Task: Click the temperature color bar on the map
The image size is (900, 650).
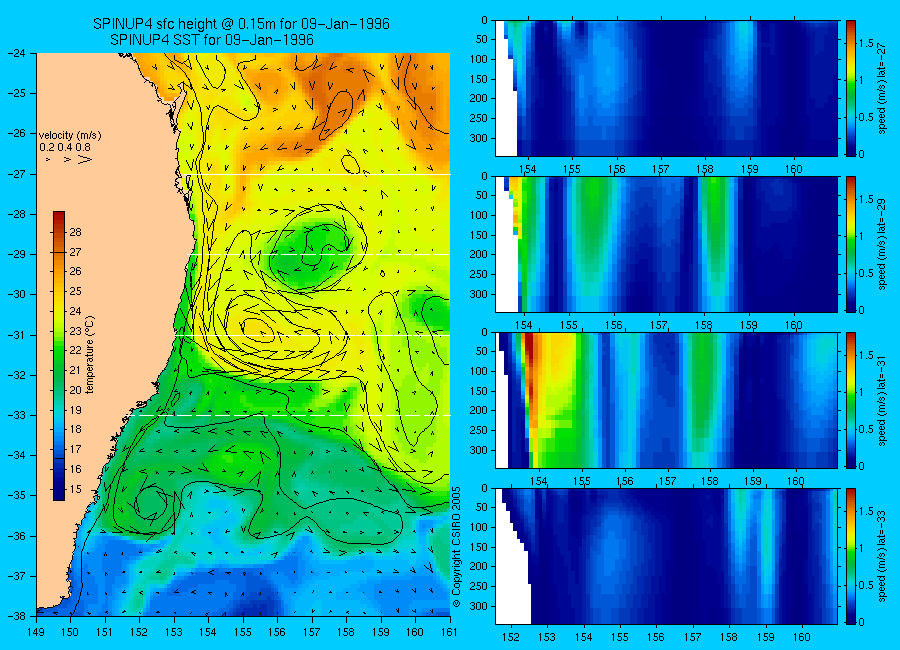Action: point(59,356)
